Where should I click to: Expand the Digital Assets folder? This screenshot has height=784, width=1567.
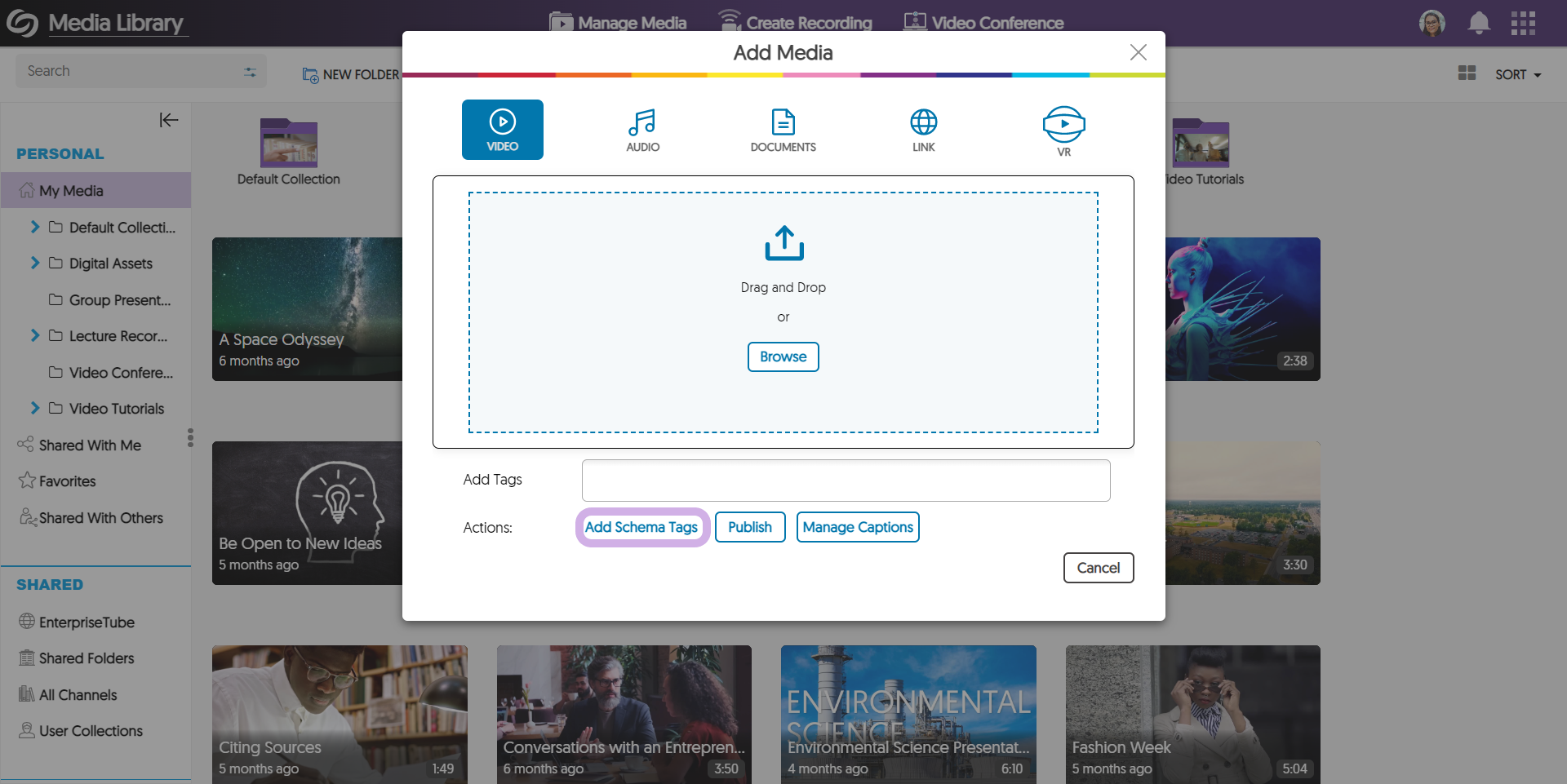(x=35, y=263)
